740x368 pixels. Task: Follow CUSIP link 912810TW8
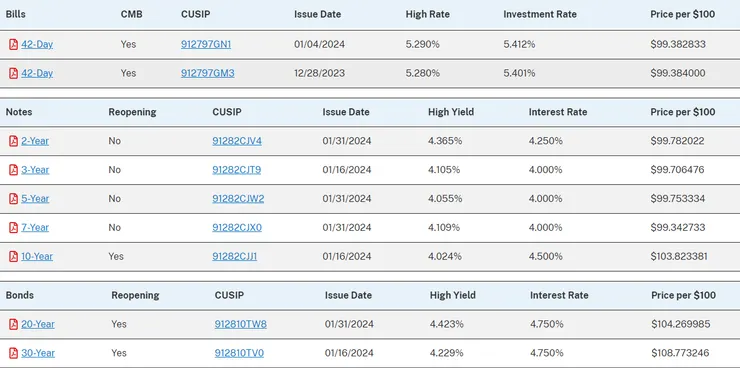click(241, 324)
